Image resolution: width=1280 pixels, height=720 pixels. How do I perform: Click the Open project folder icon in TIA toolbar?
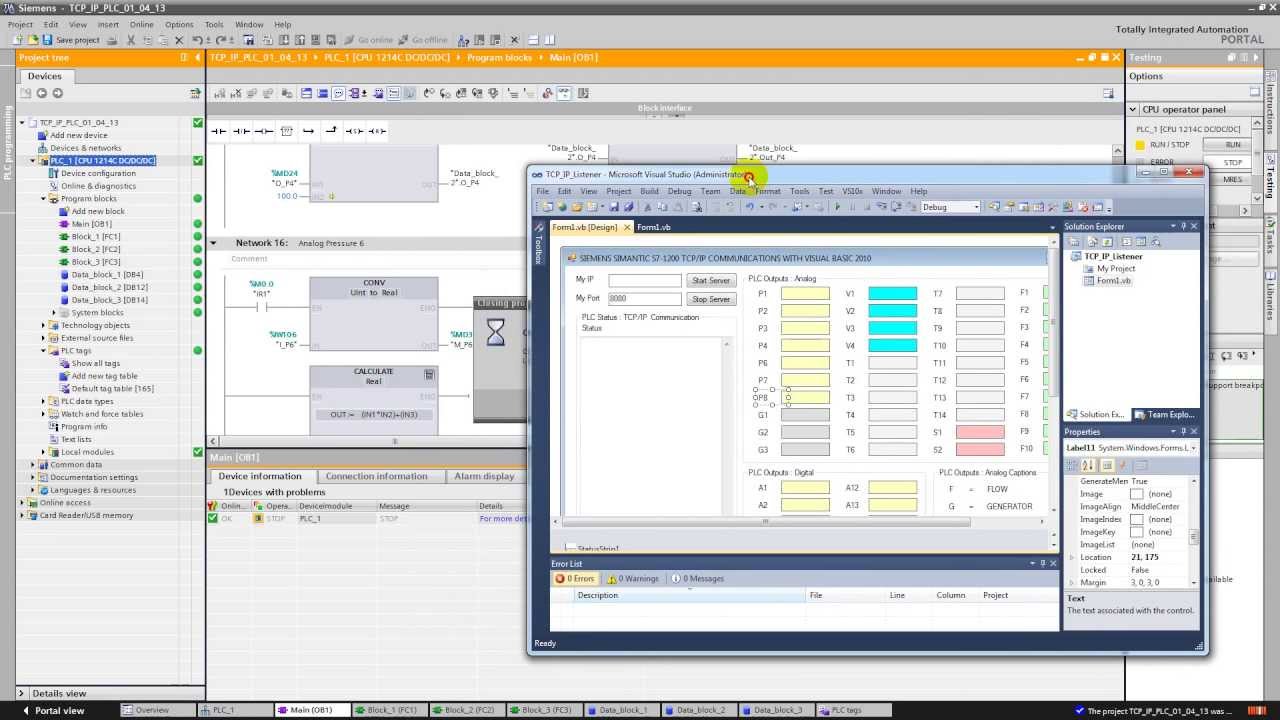pyautogui.click(x=33, y=40)
